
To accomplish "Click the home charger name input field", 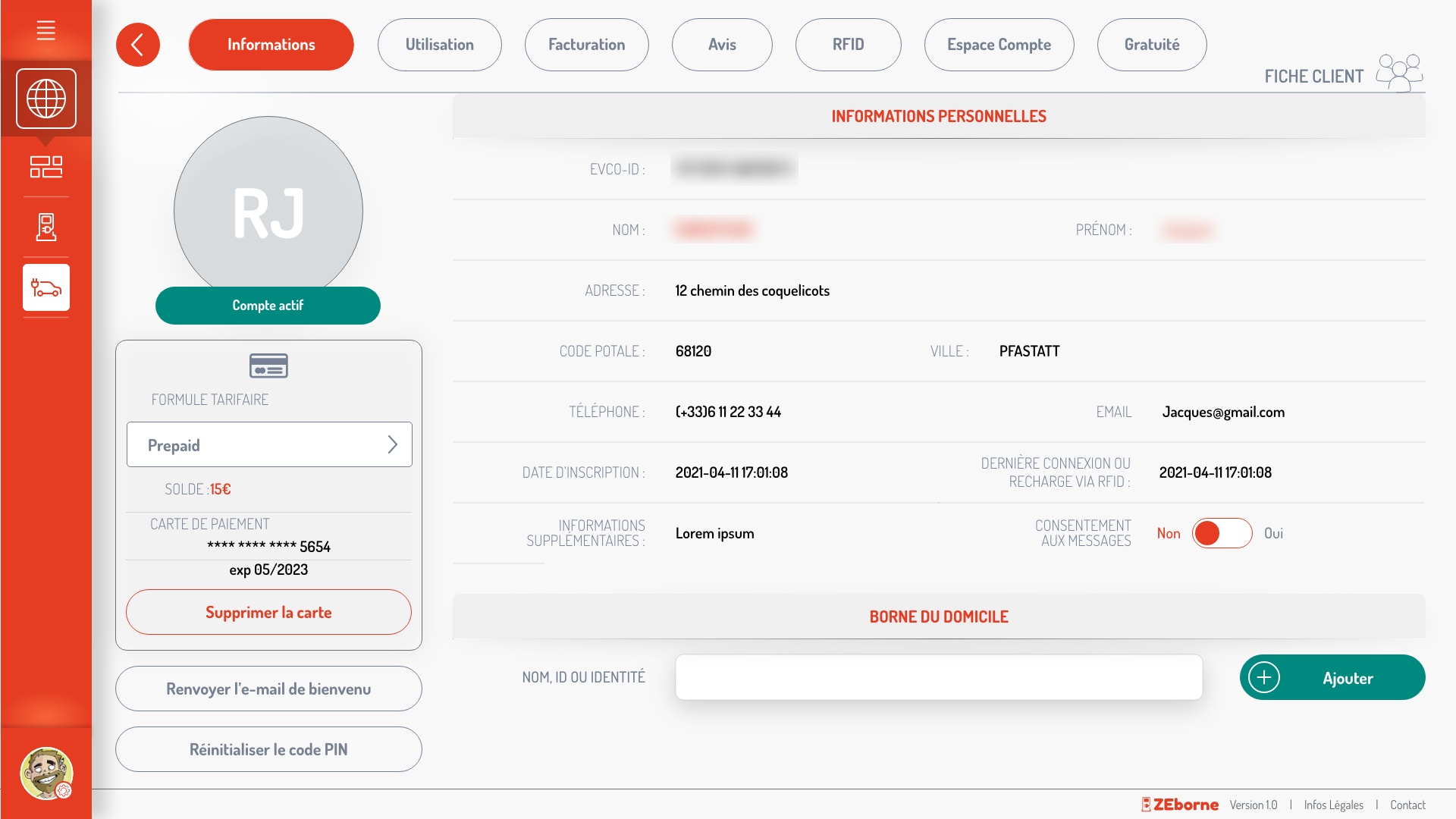I will point(938,677).
